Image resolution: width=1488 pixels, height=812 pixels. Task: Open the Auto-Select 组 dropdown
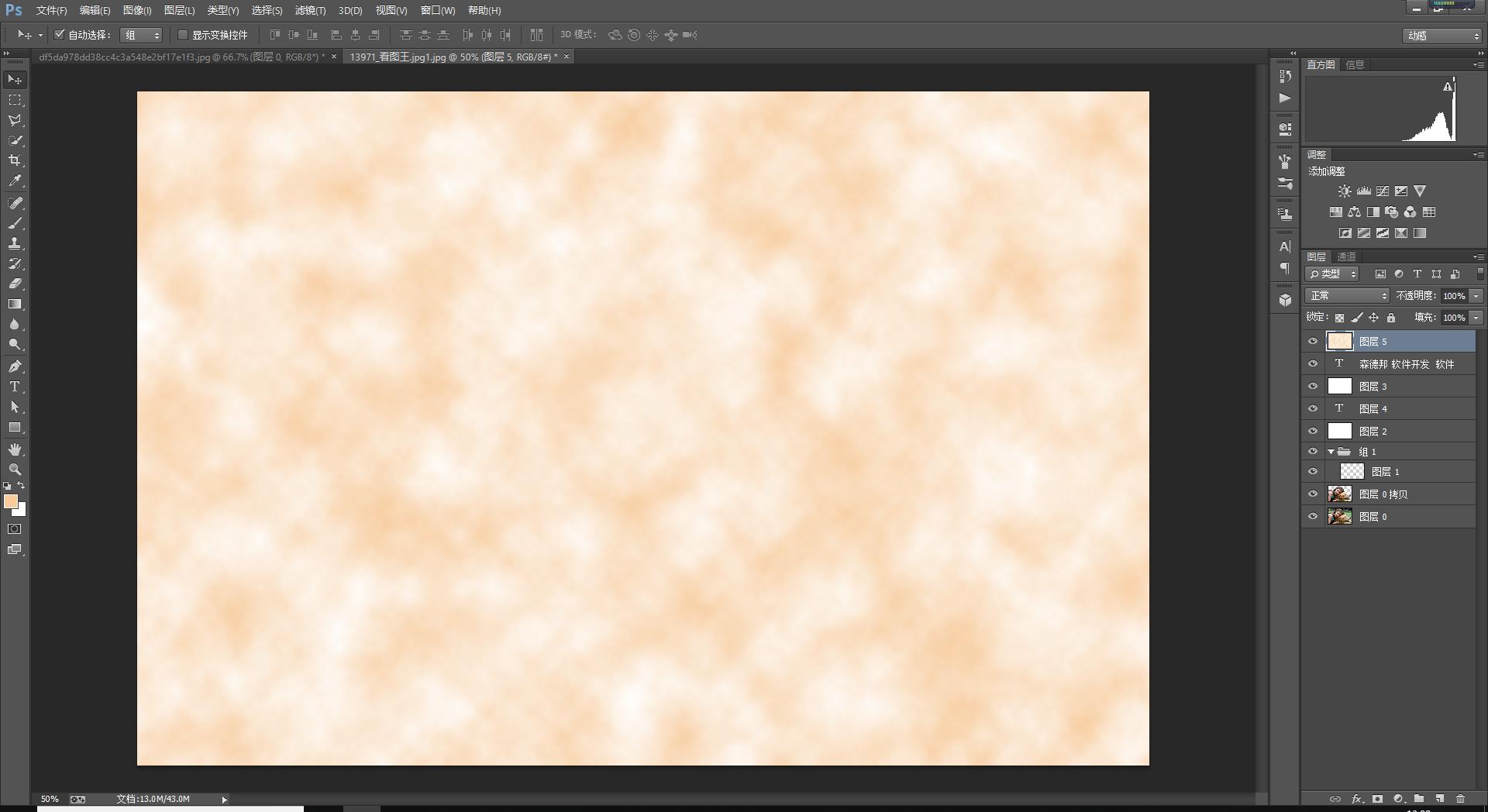coord(142,35)
